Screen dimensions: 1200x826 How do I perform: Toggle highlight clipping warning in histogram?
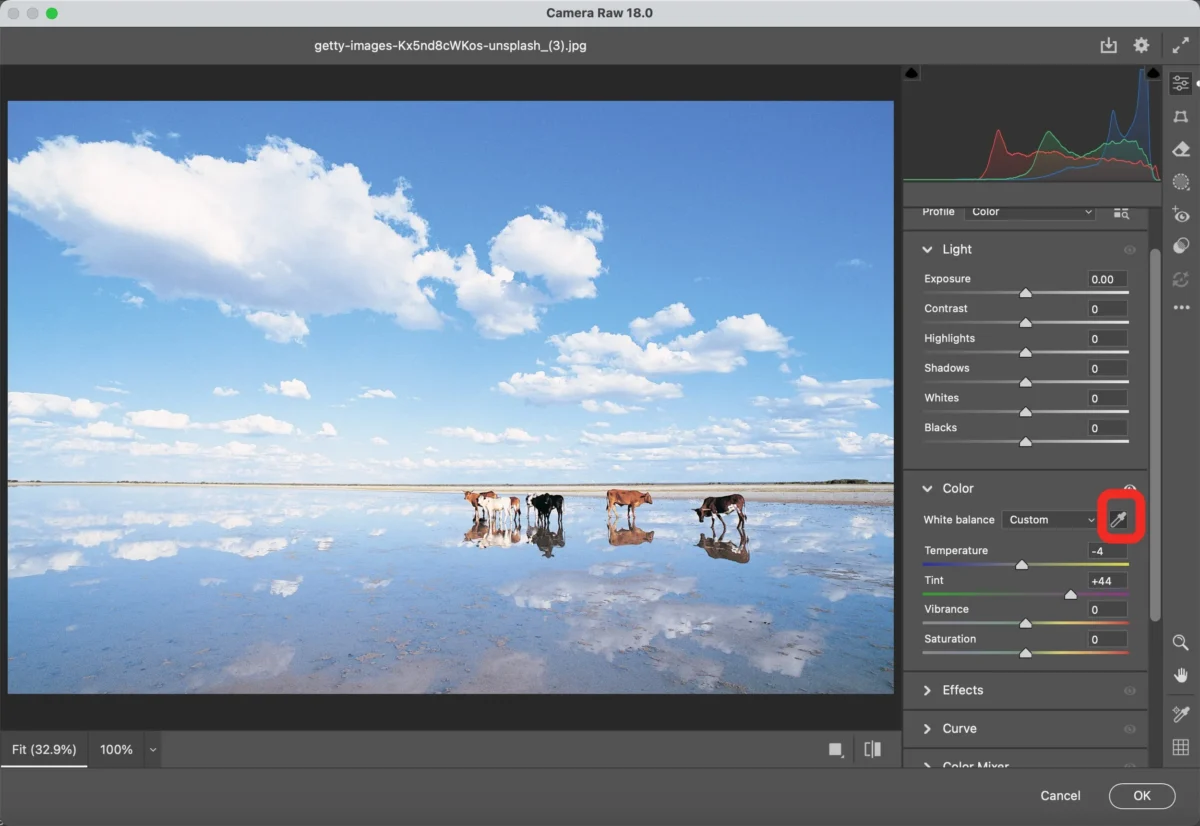[1153, 74]
